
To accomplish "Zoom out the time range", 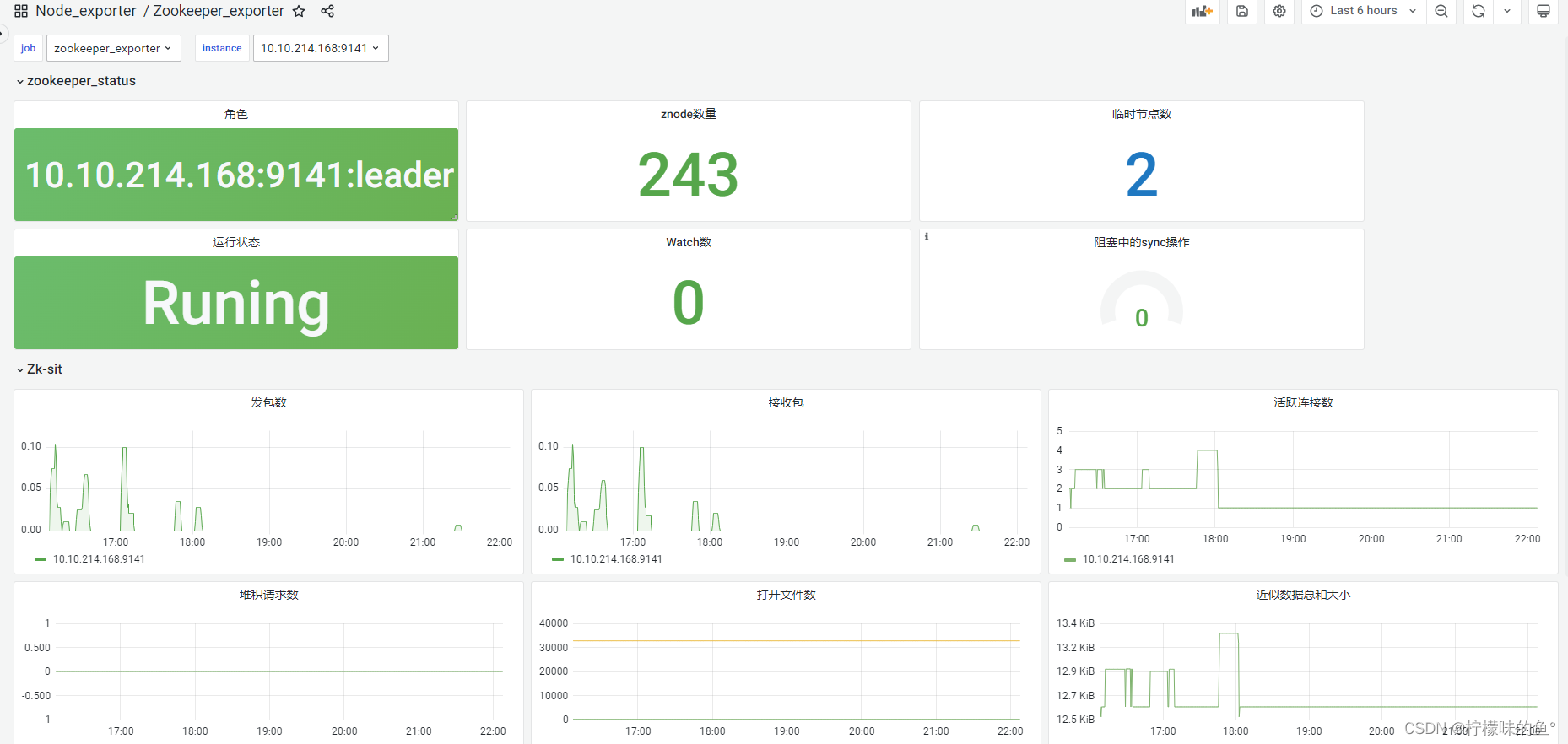I will tap(1441, 11).
